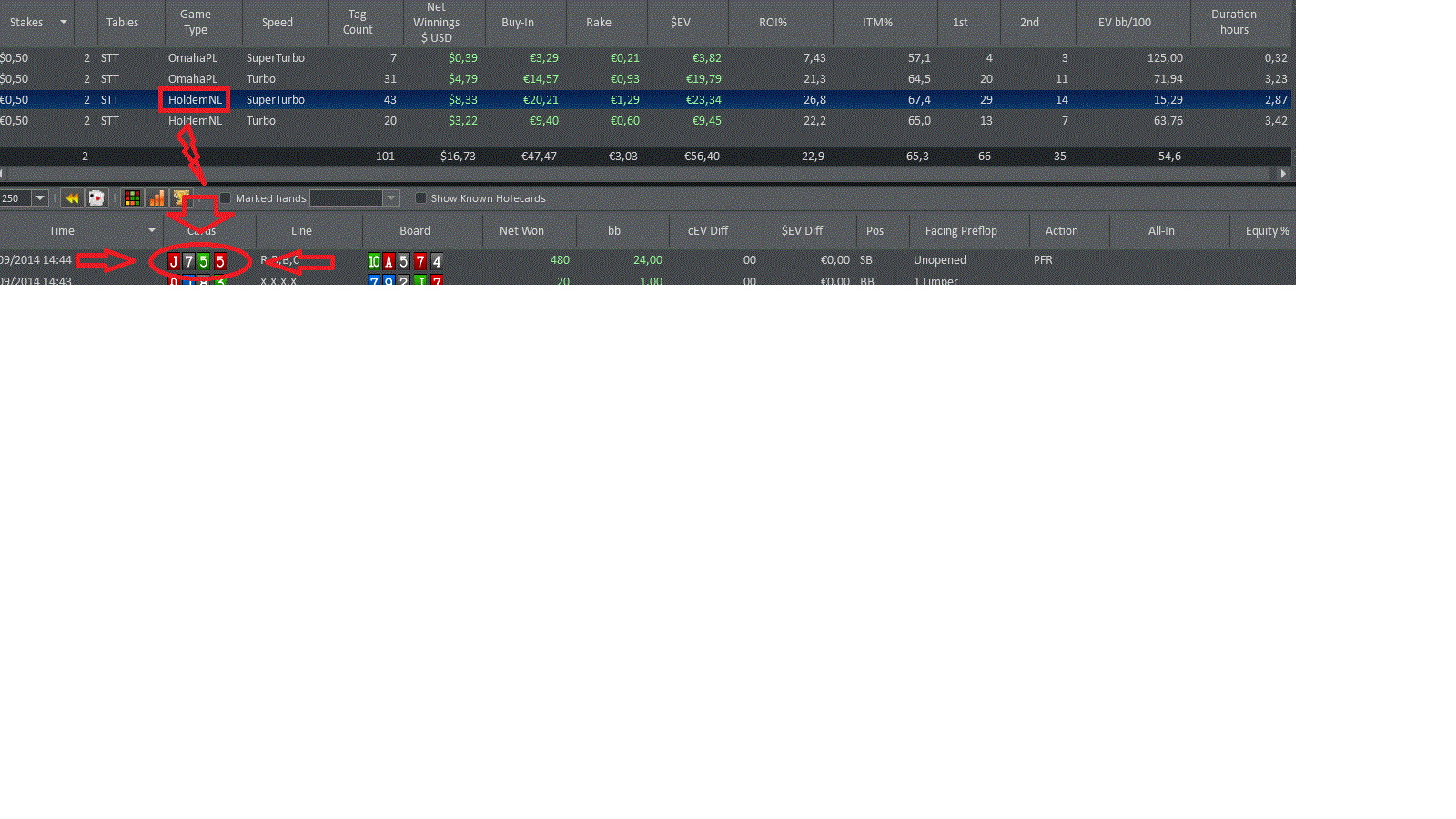Click the total net winnings $16,73
Screen dimensions: 1456x819
[458, 156]
